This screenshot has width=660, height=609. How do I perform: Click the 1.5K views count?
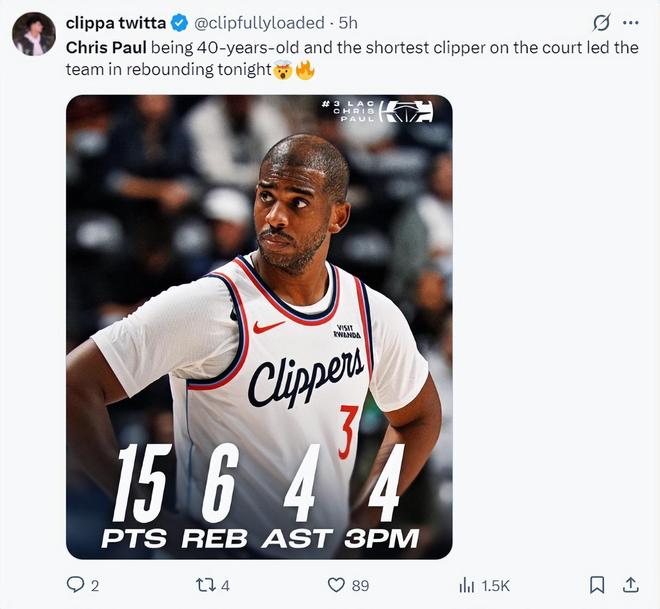tap(496, 585)
